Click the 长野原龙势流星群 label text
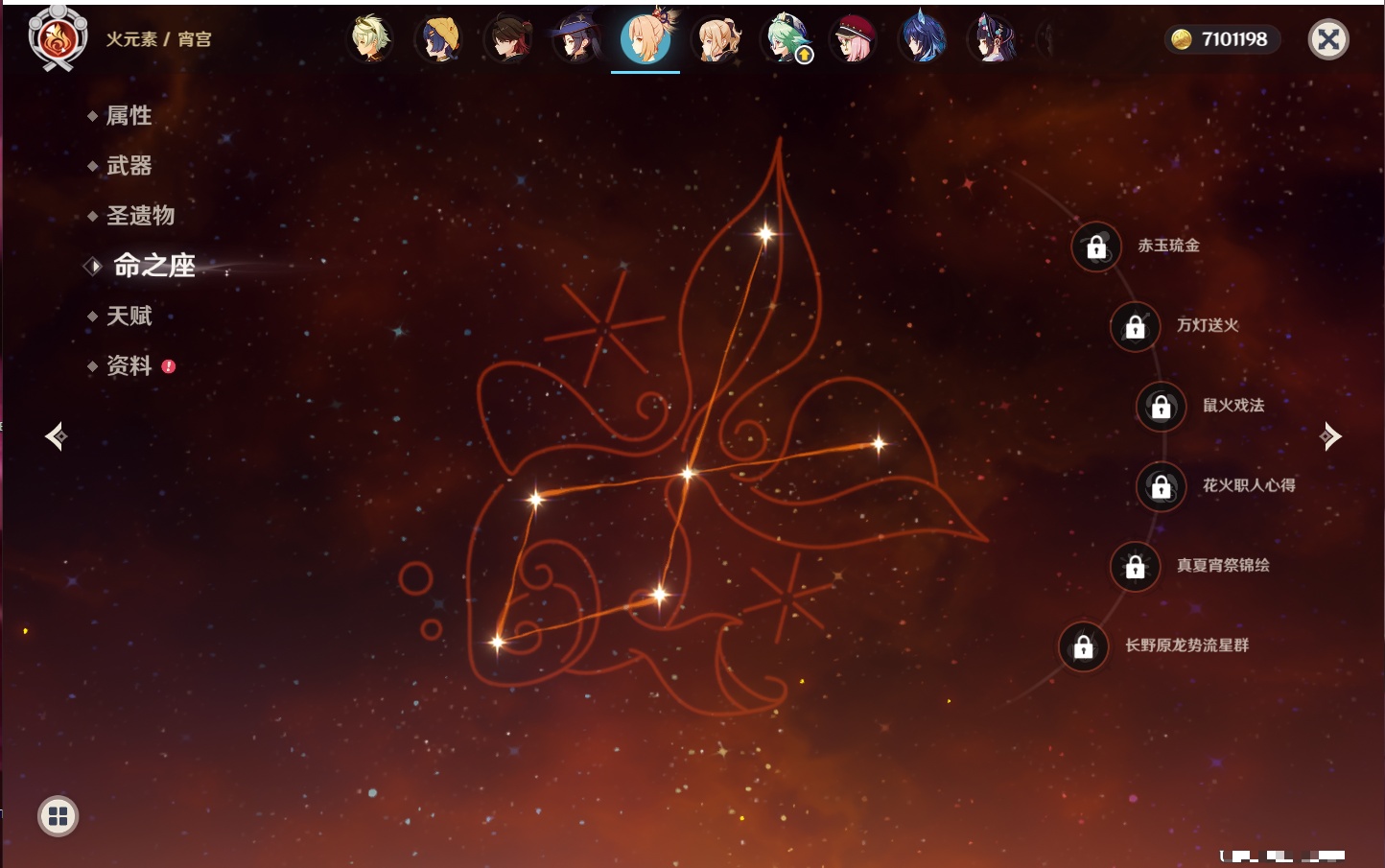This screenshot has height=868, width=1385. (x=1187, y=645)
